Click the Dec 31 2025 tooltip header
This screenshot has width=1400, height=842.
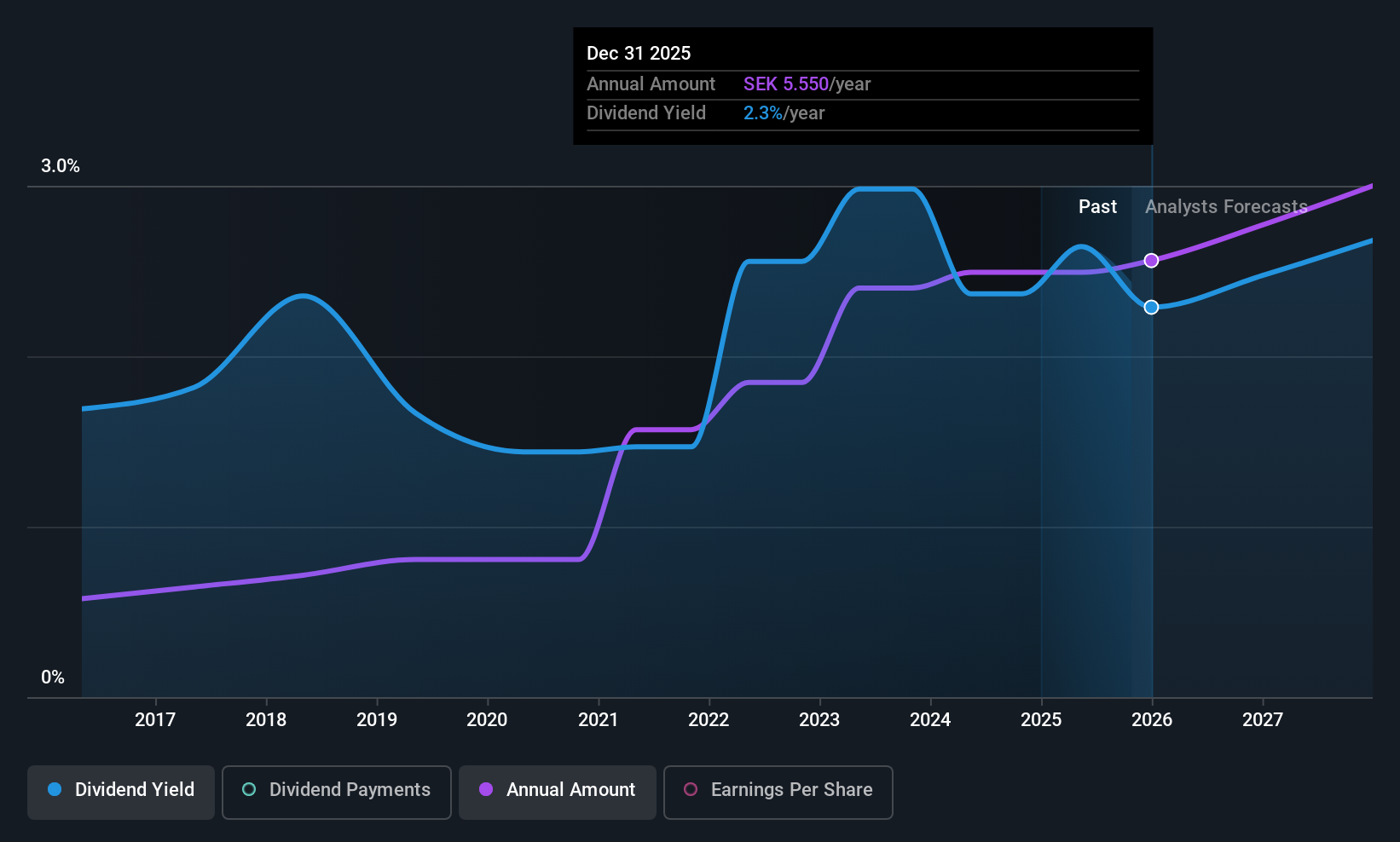(x=639, y=54)
